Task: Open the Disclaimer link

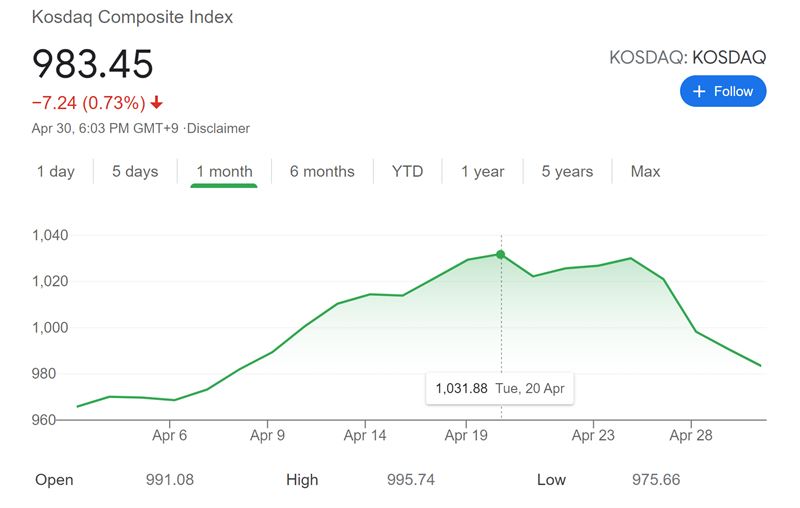Action: pyautogui.click(x=219, y=128)
